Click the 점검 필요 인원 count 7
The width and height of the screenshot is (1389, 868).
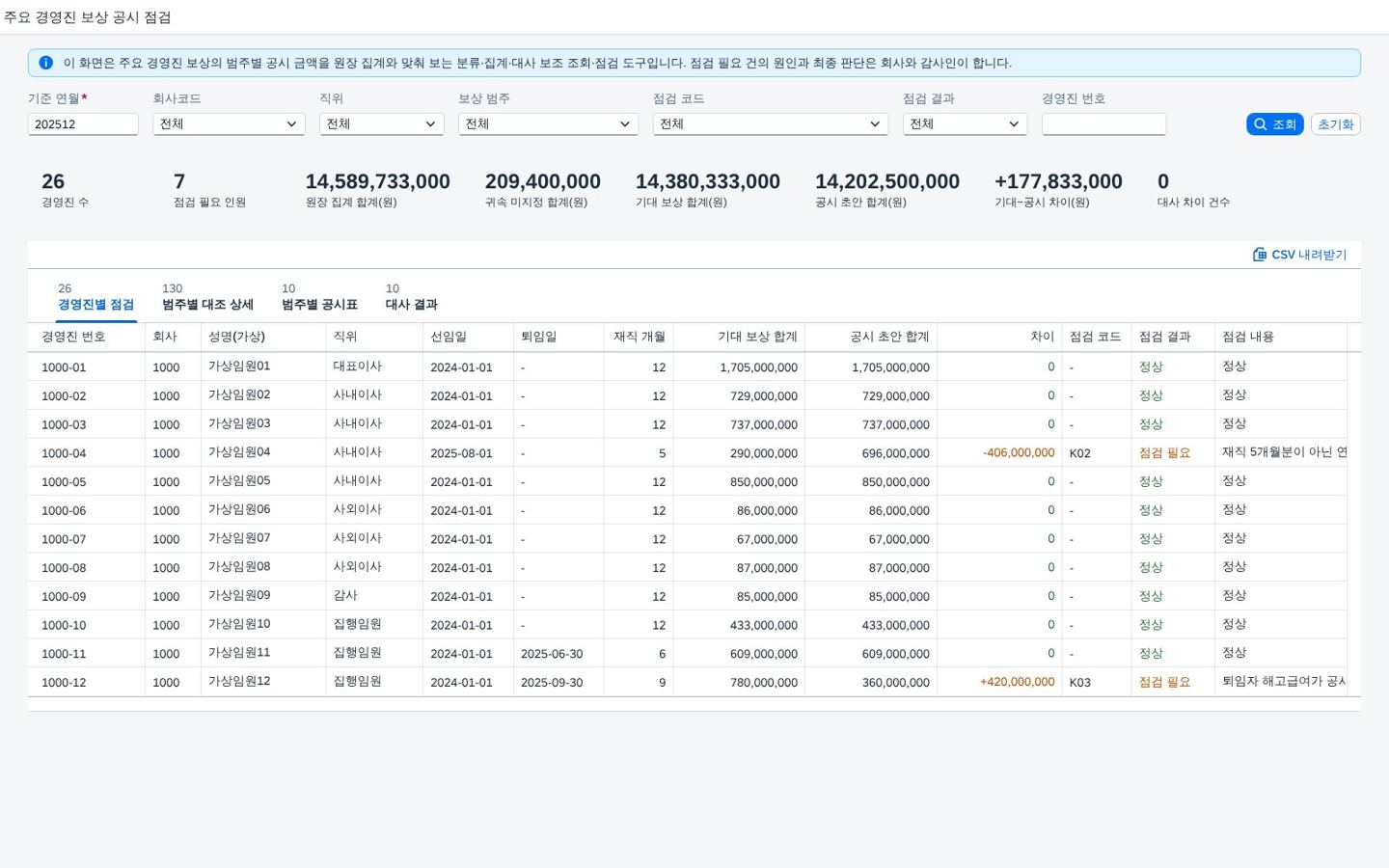coord(179,181)
